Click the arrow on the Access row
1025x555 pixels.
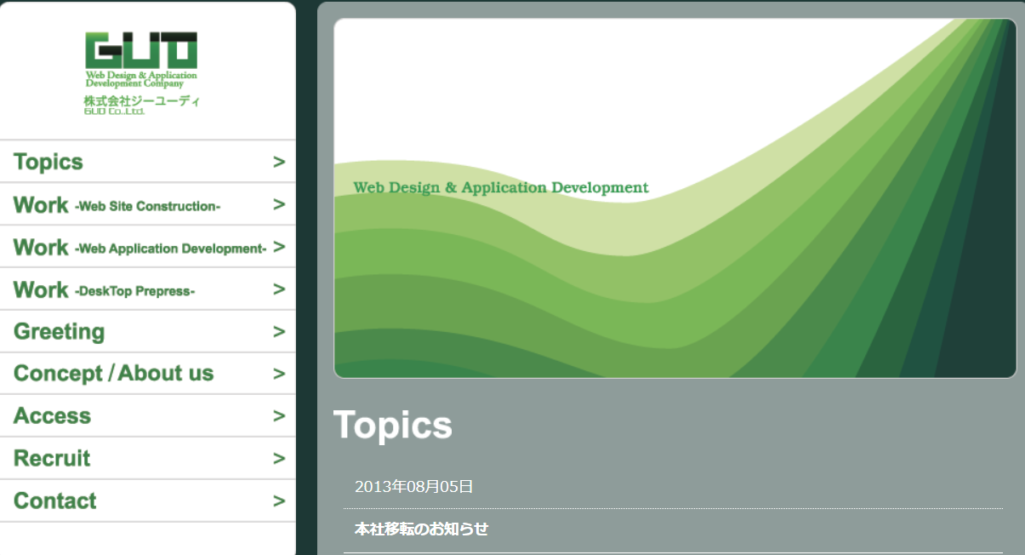278,416
